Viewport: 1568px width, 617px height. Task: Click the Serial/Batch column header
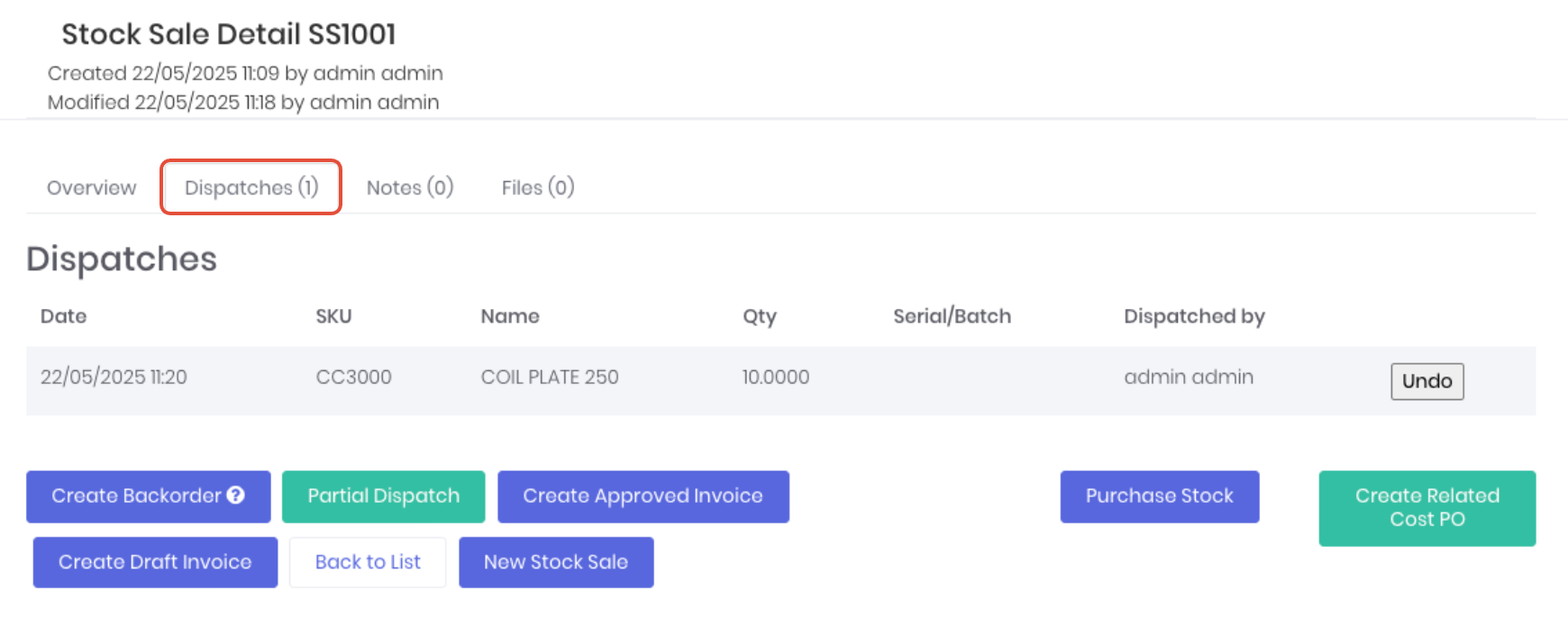[953, 316]
